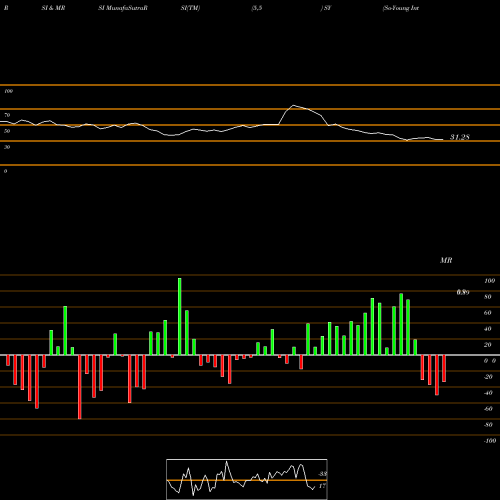
Task: Click the MR axis label -100
Action: (490, 441)
